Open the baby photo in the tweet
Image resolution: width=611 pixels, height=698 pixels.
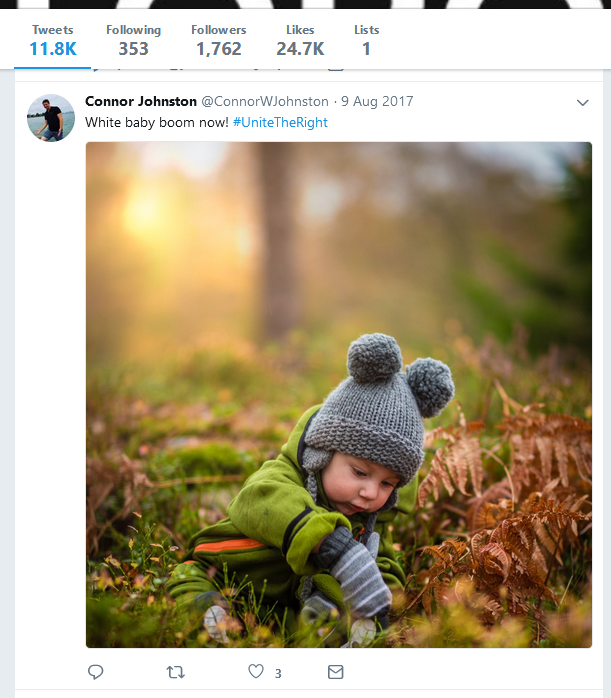338,394
